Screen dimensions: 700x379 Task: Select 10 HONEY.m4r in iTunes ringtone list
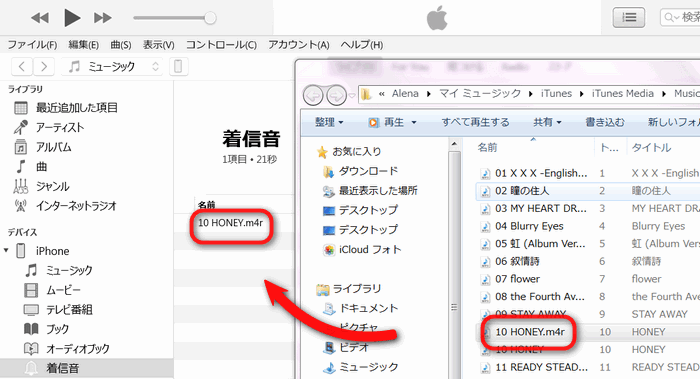click(x=231, y=223)
